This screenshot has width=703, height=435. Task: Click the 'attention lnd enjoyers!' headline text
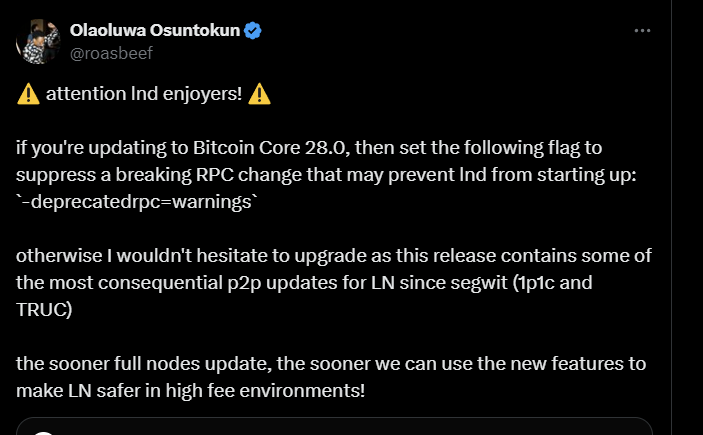click(x=141, y=95)
